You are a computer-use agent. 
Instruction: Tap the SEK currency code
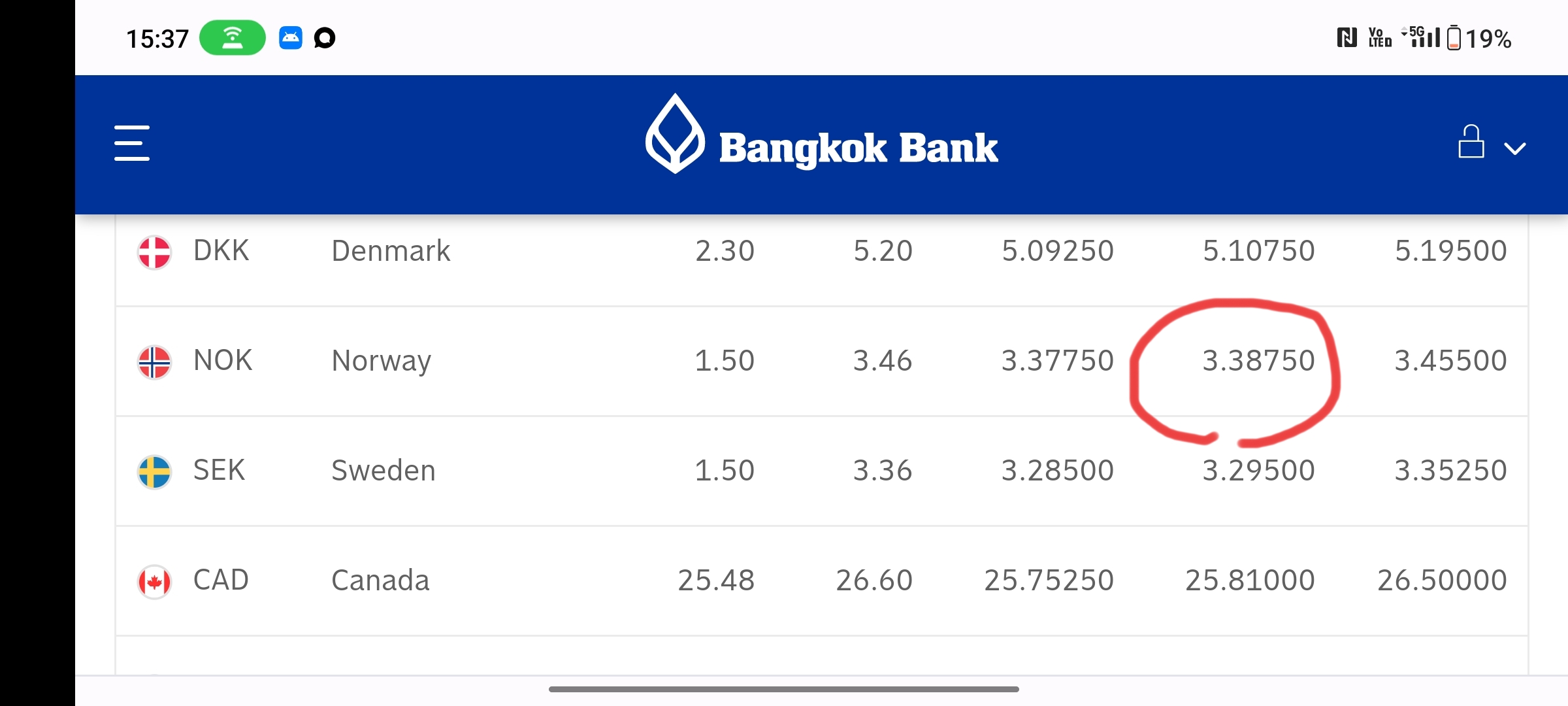coord(219,471)
